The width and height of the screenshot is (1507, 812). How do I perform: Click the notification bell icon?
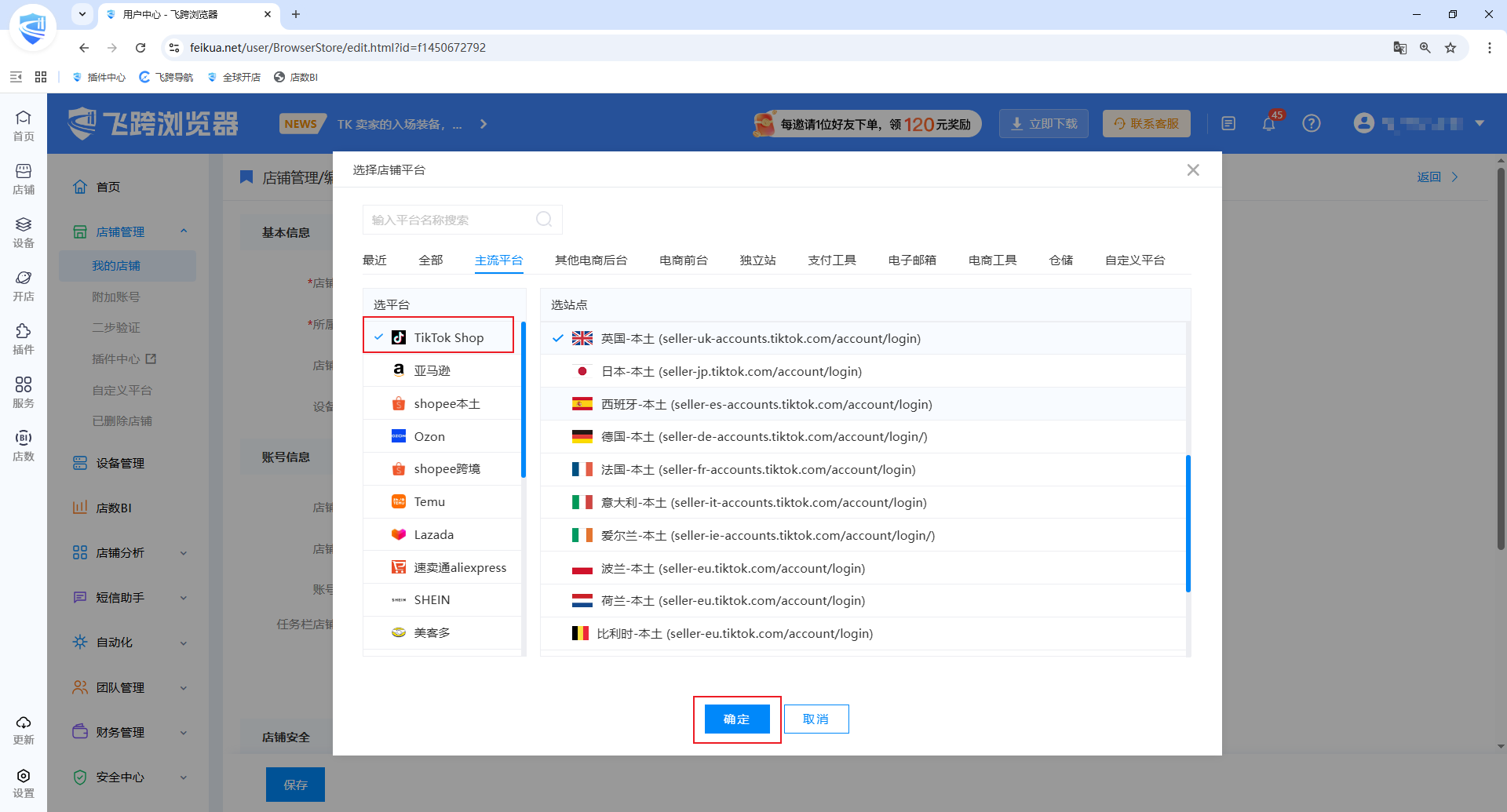point(1269,123)
